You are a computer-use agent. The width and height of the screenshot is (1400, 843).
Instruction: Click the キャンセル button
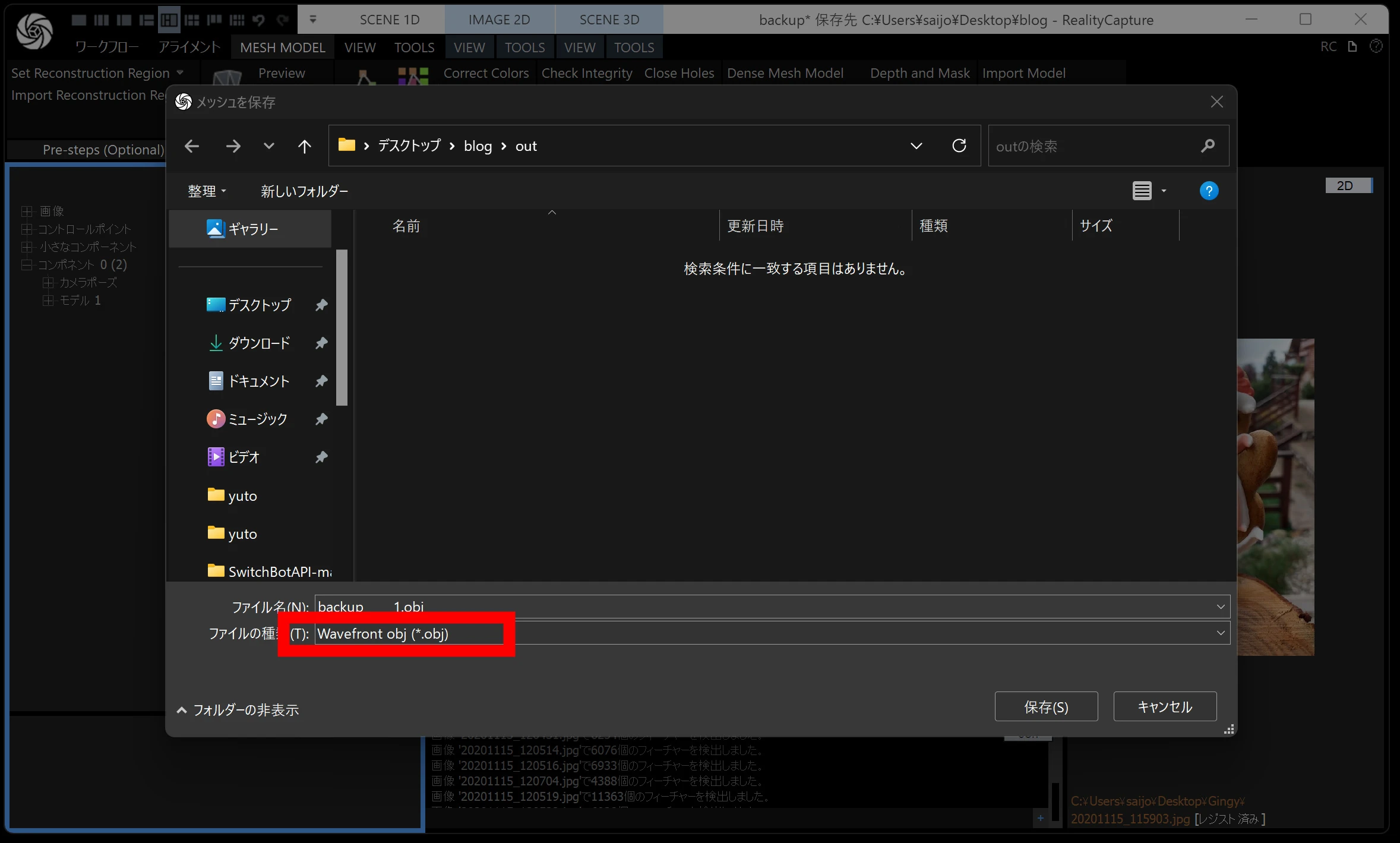click(1164, 707)
